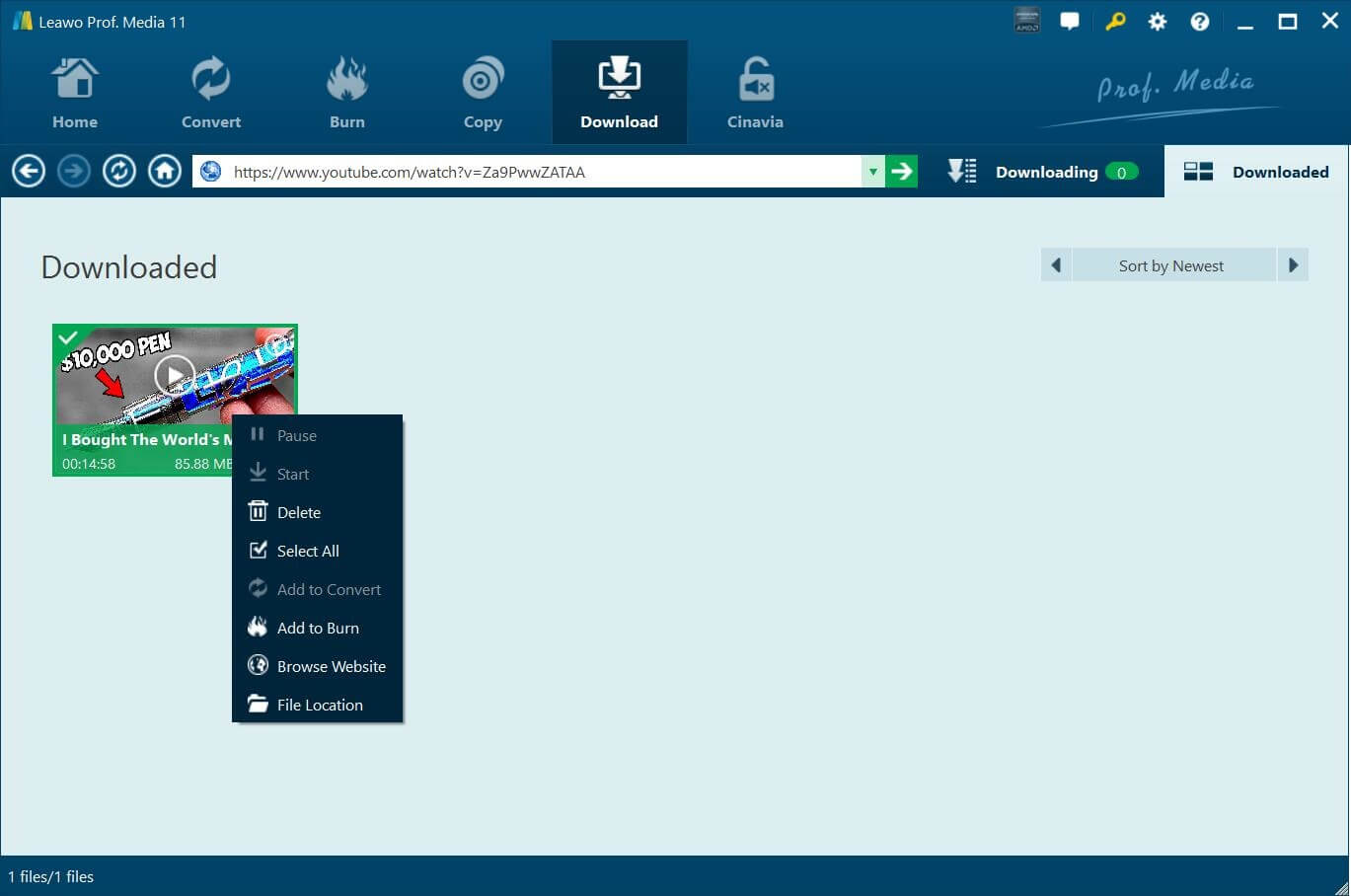Viewport: 1351px width, 896px height.
Task: Open the Copy module
Action: (x=483, y=94)
